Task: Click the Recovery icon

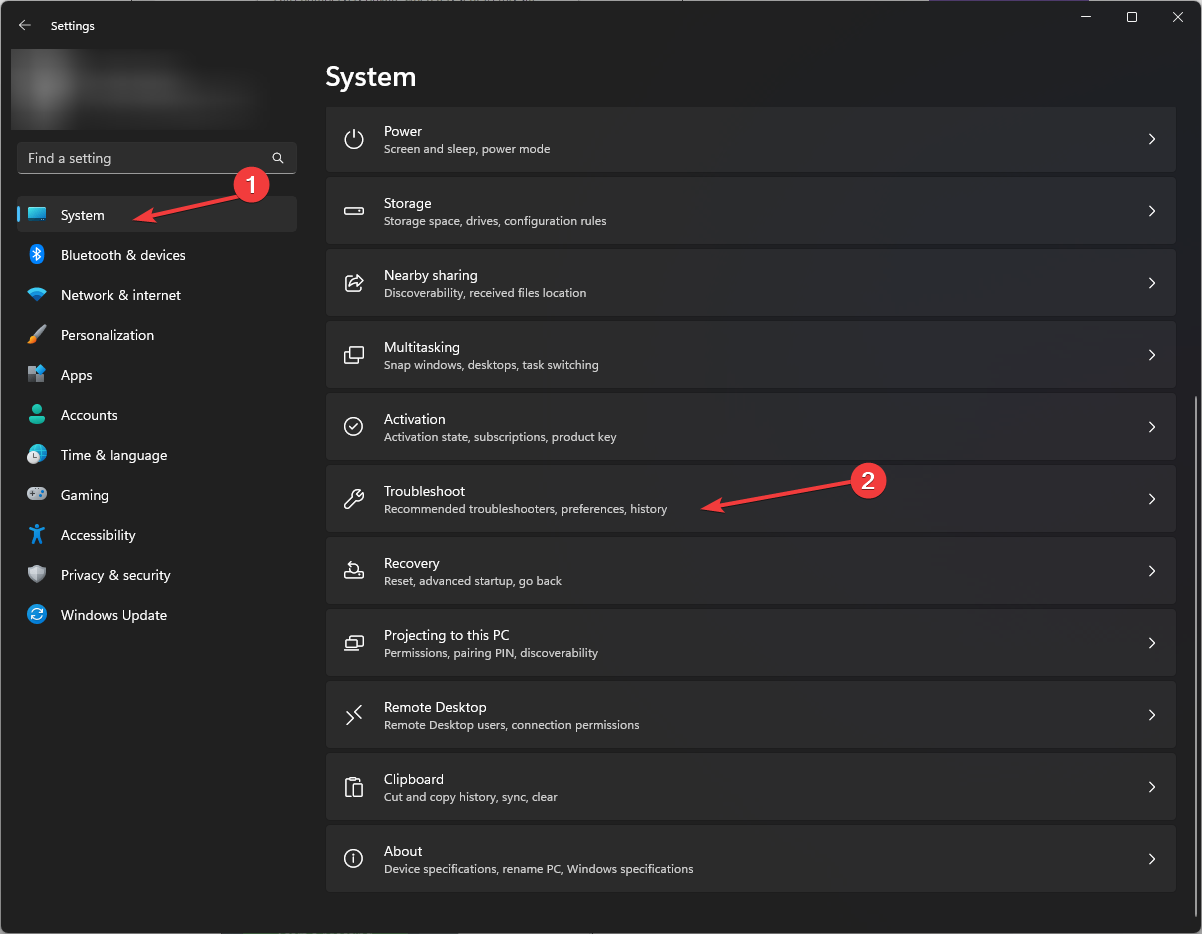Action: pyautogui.click(x=354, y=571)
